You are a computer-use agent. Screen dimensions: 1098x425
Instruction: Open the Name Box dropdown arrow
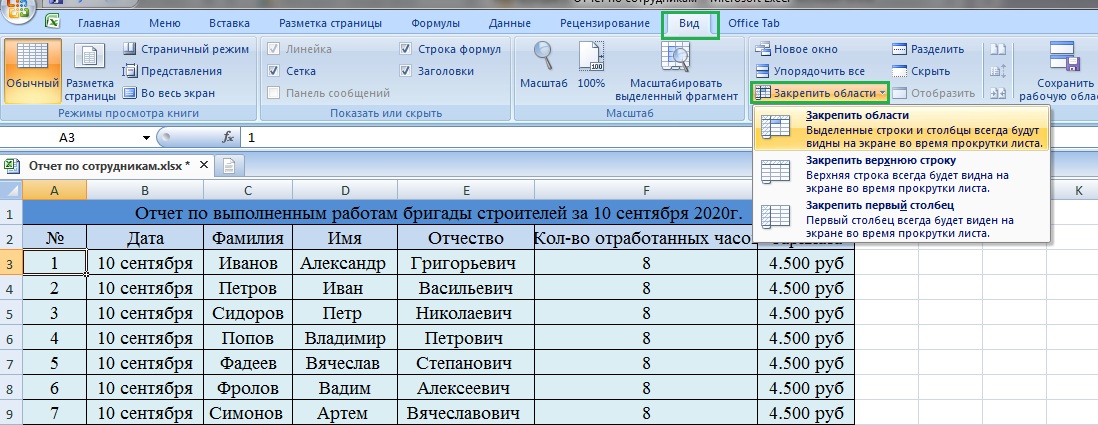tap(146, 138)
